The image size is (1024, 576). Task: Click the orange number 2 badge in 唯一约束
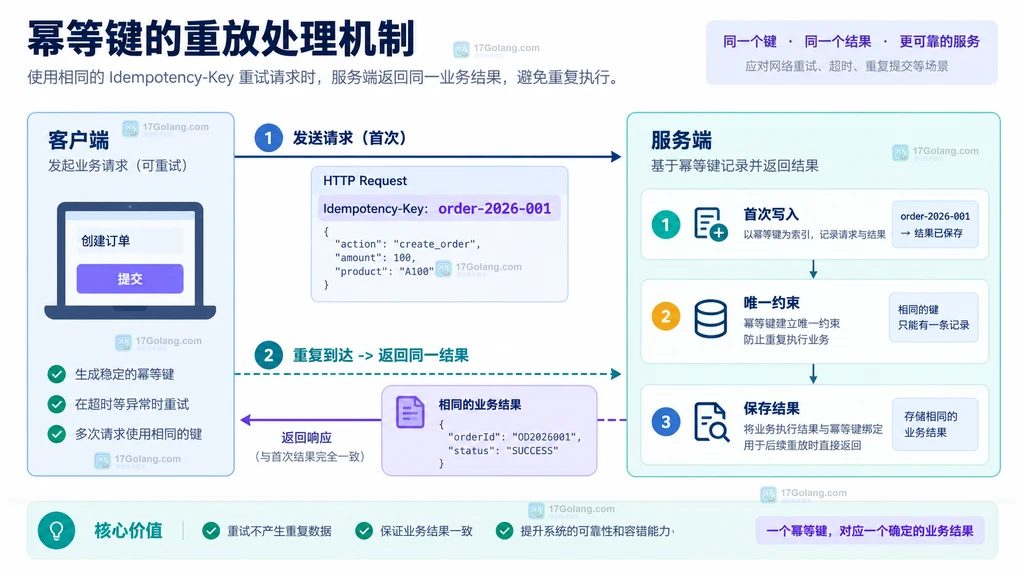coord(666,317)
